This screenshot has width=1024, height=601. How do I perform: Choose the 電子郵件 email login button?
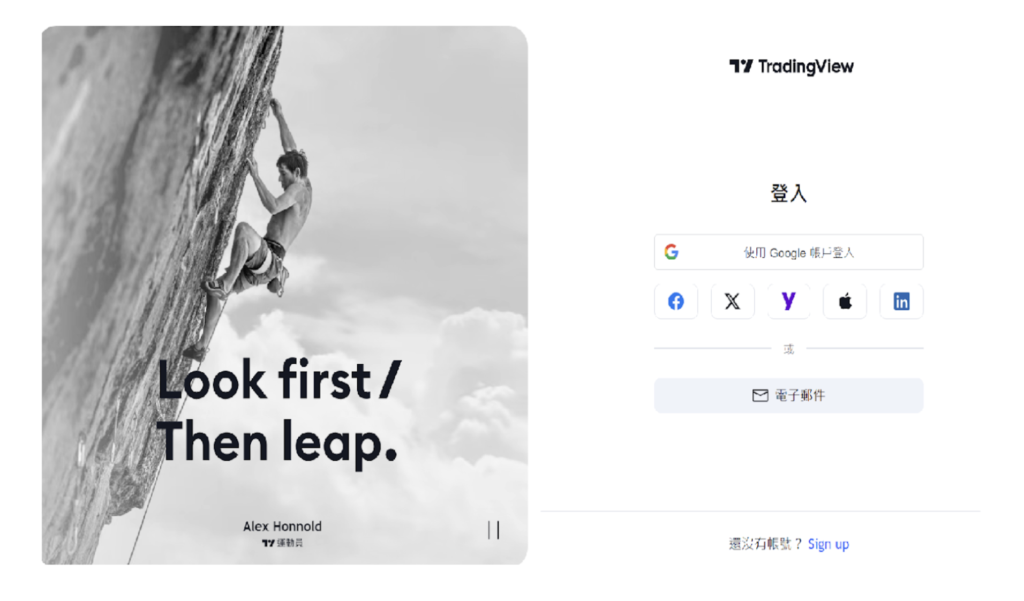tap(788, 395)
